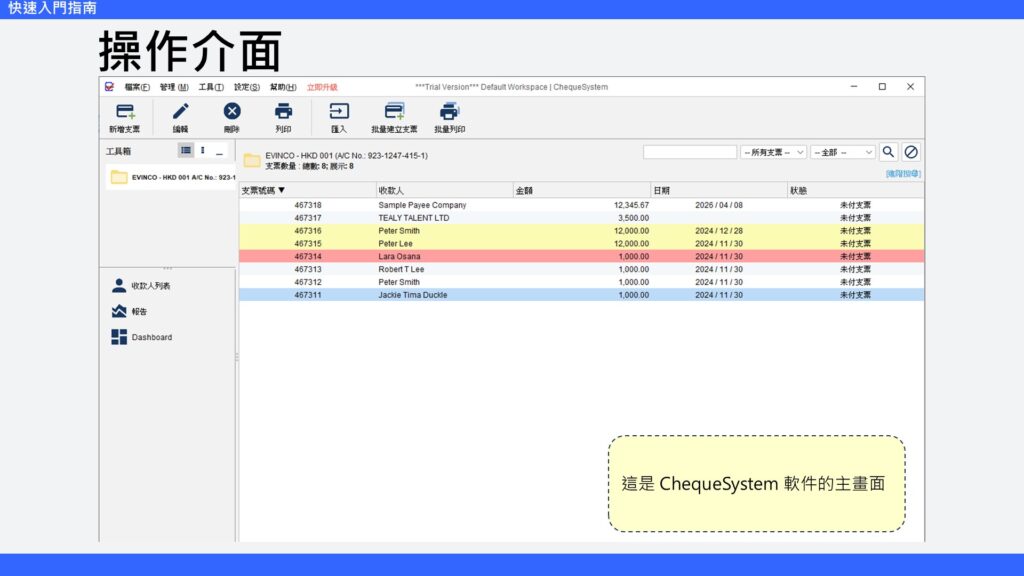Click 未付支票 status in row 467314
Viewport: 1024px width, 576px height.
point(855,256)
